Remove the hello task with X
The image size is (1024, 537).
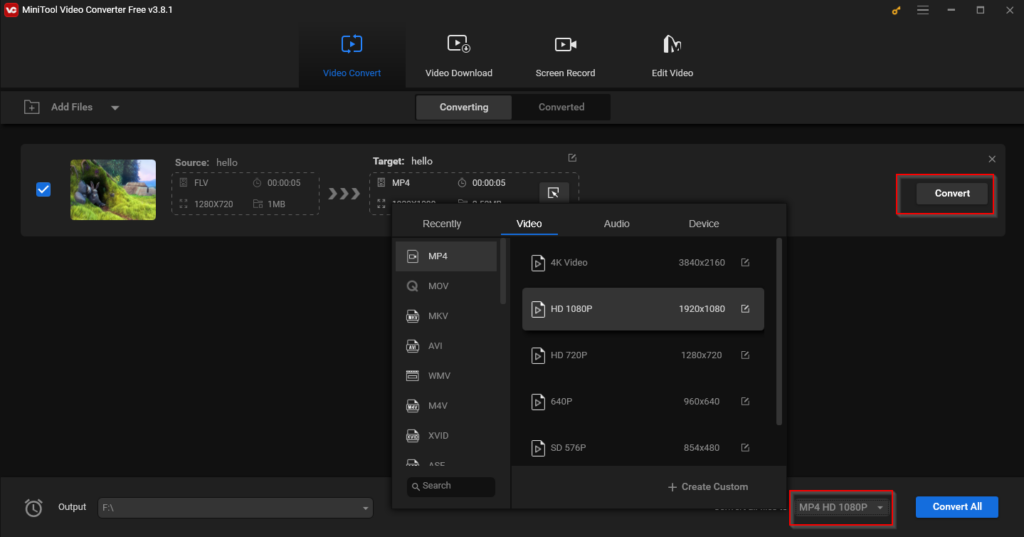point(992,159)
